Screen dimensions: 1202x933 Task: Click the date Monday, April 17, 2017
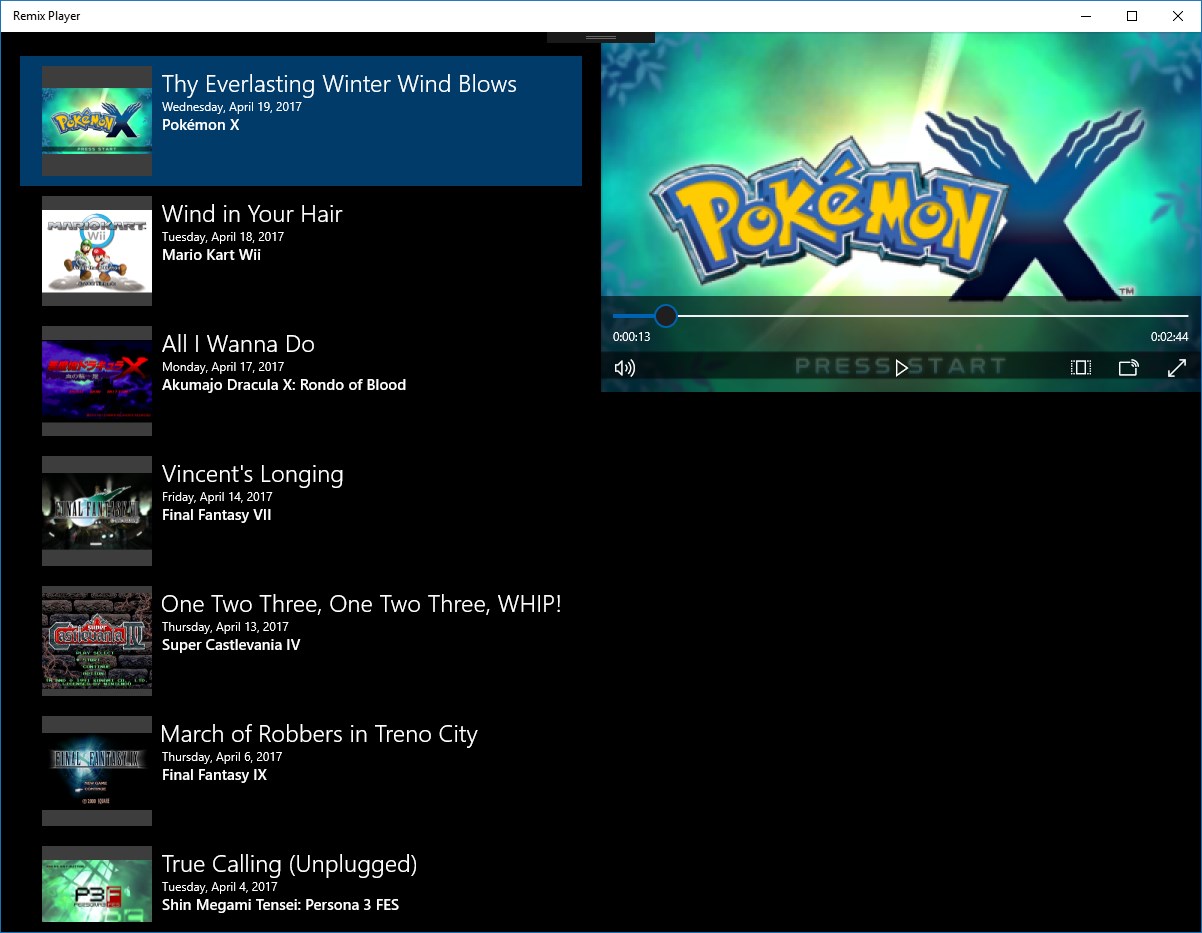coord(223,367)
